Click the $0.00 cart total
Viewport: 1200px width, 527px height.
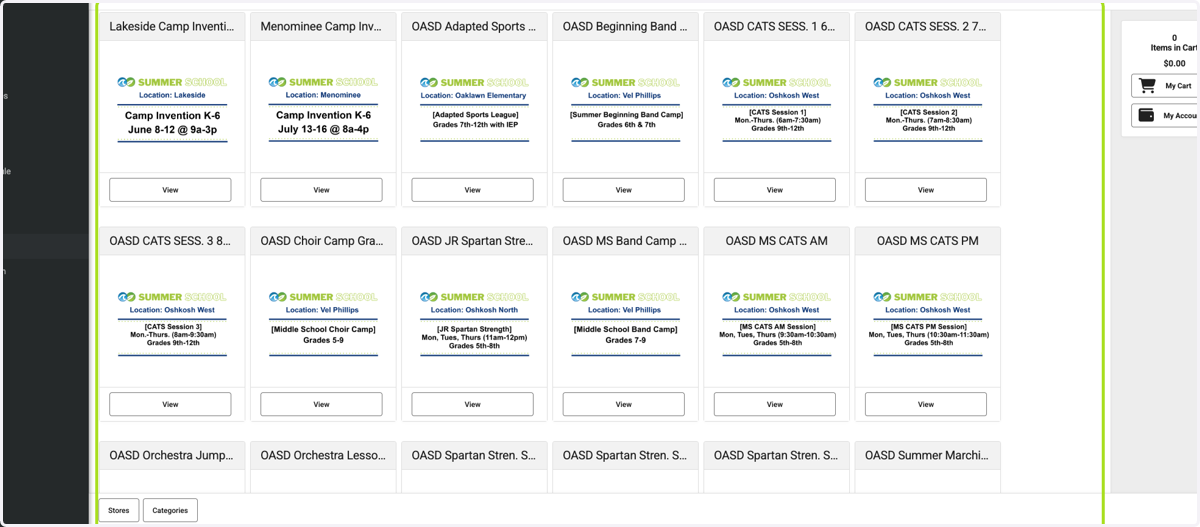[1174, 63]
